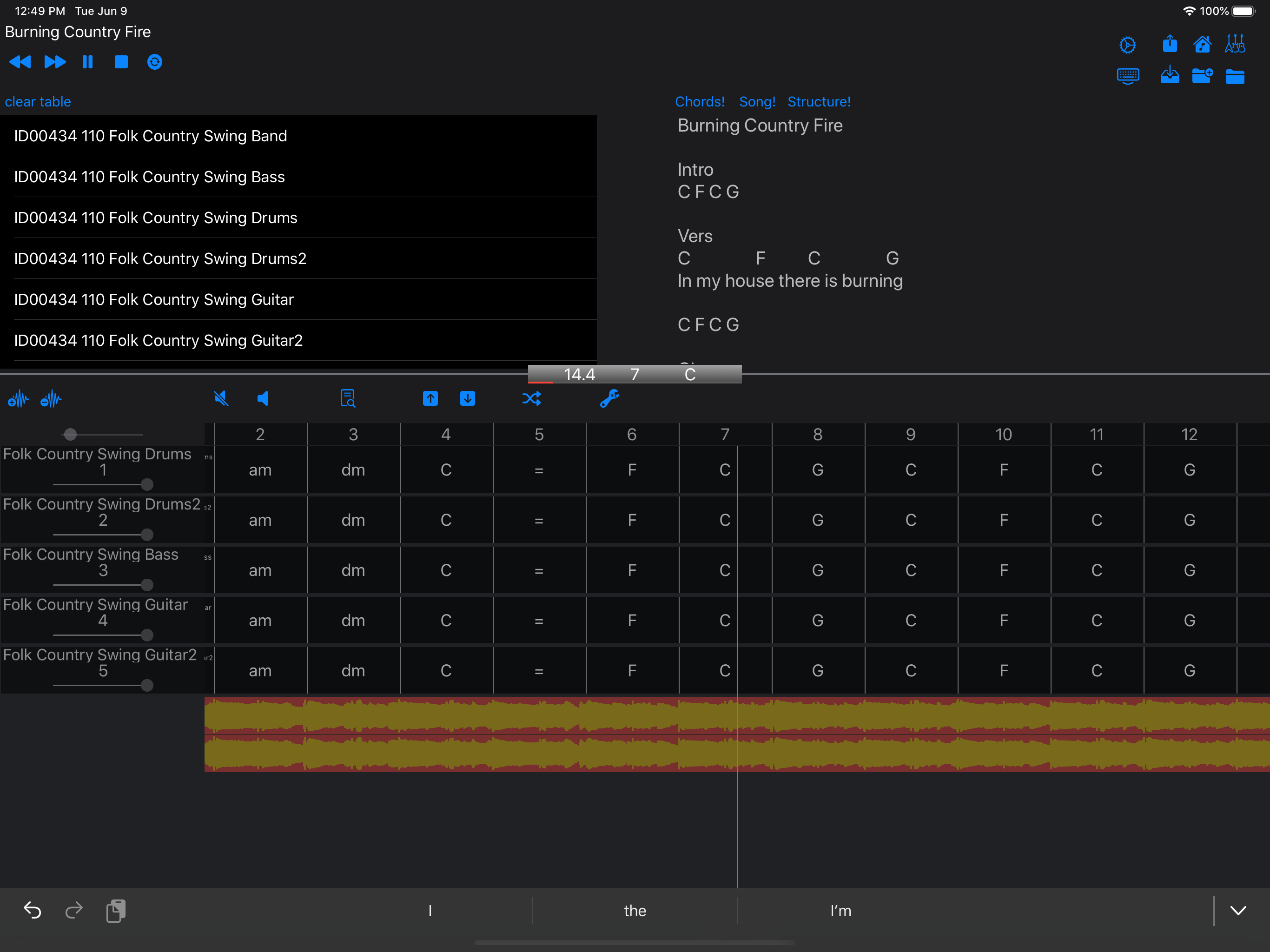Click the new folder plus icon
Screen dimensions: 1270x952
tap(1202, 76)
